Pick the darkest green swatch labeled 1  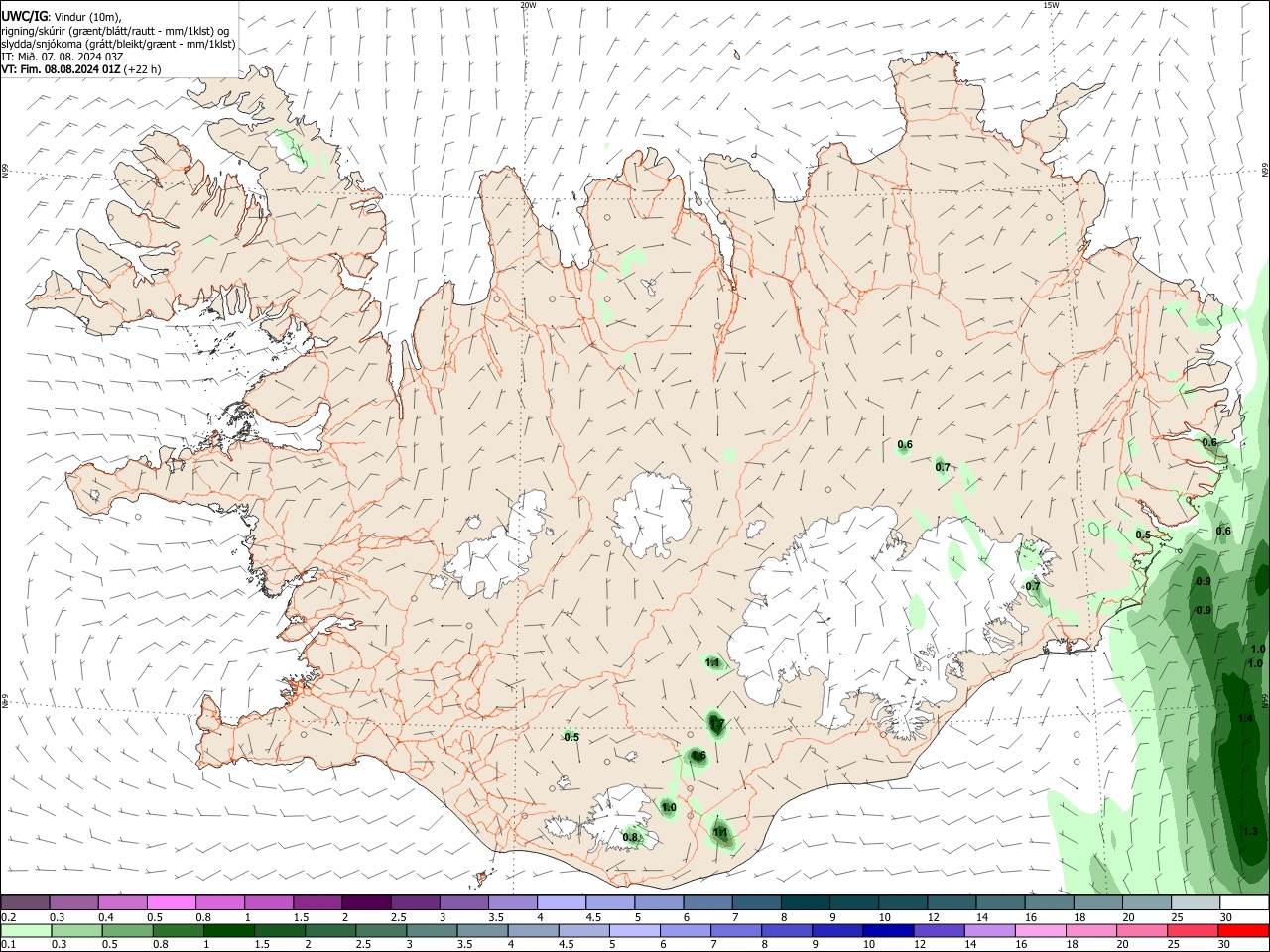pos(228,930)
